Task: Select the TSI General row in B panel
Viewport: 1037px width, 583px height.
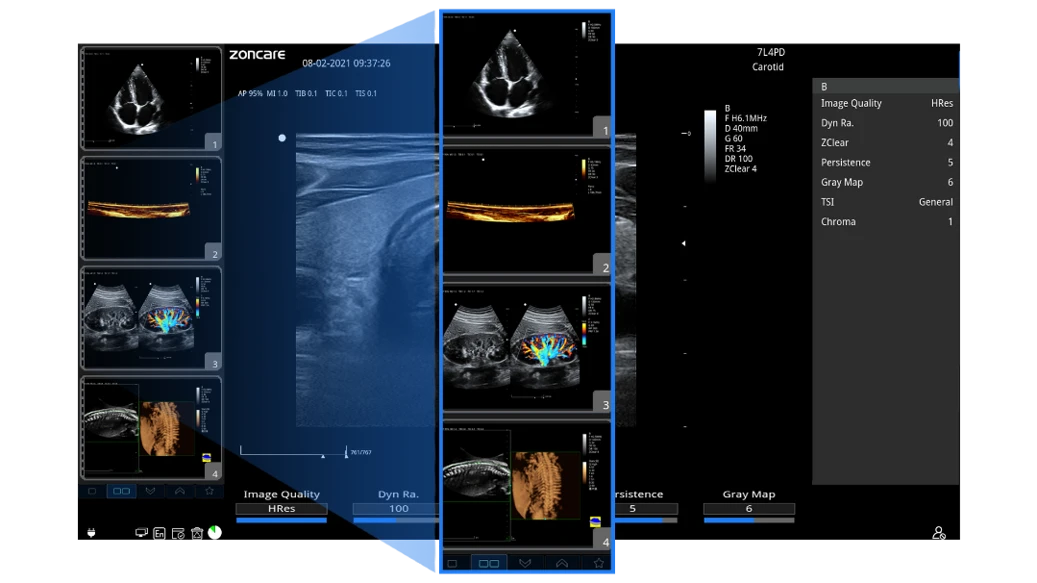Action: tap(886, 202)
